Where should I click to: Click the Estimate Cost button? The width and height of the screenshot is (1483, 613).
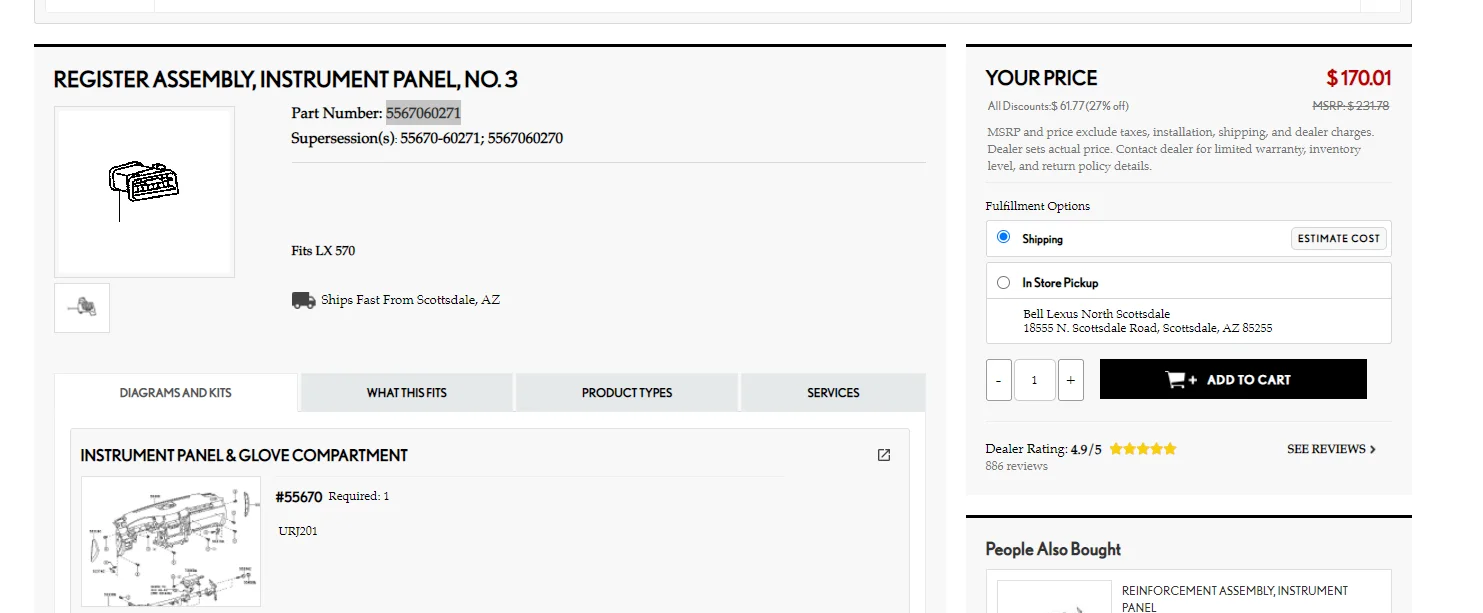point(1338,238)
